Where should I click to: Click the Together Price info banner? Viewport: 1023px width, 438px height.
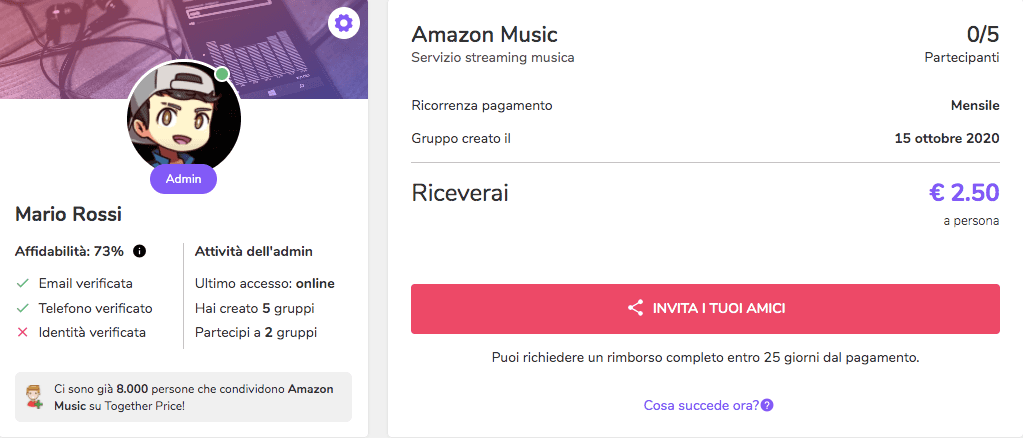click(x=183, y=397)
